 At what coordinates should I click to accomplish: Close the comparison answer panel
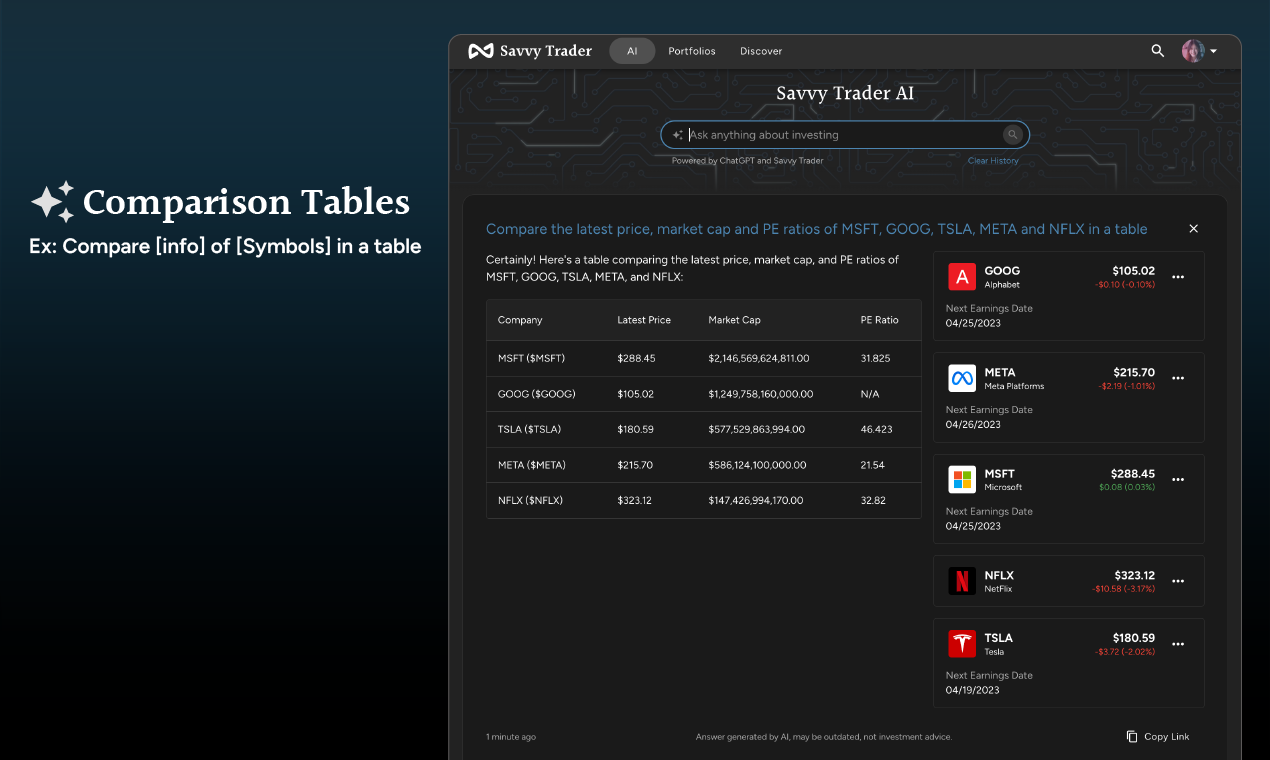(1193, 229)
